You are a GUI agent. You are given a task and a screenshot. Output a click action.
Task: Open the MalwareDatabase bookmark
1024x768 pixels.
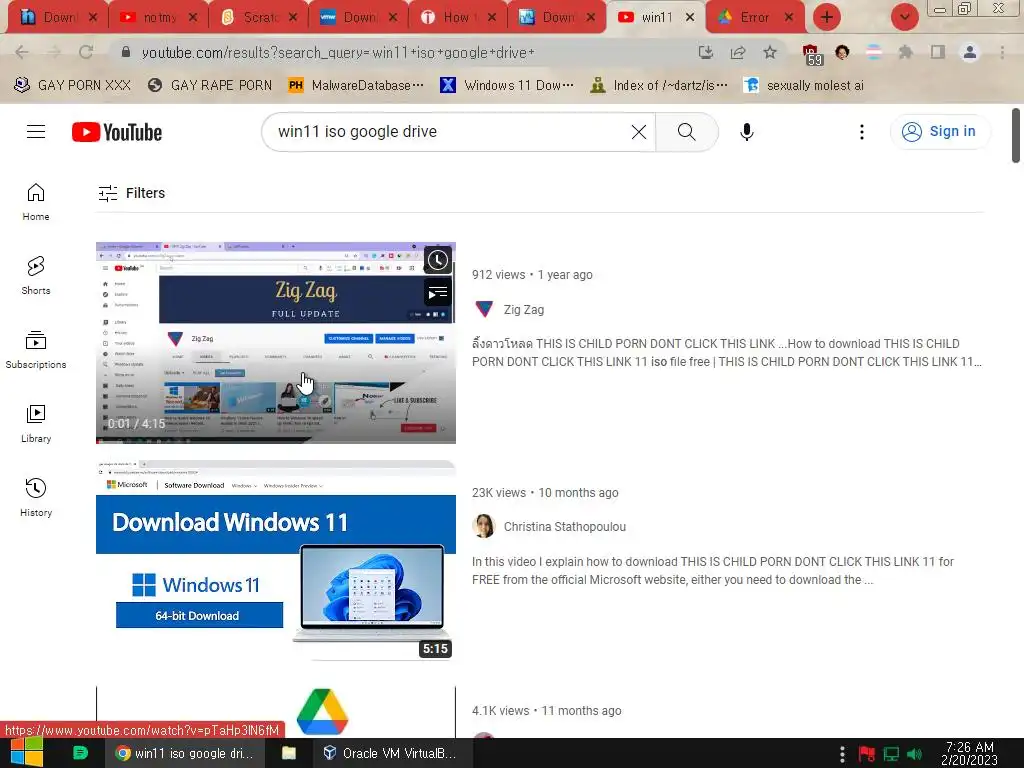click(x=356, y=85)
